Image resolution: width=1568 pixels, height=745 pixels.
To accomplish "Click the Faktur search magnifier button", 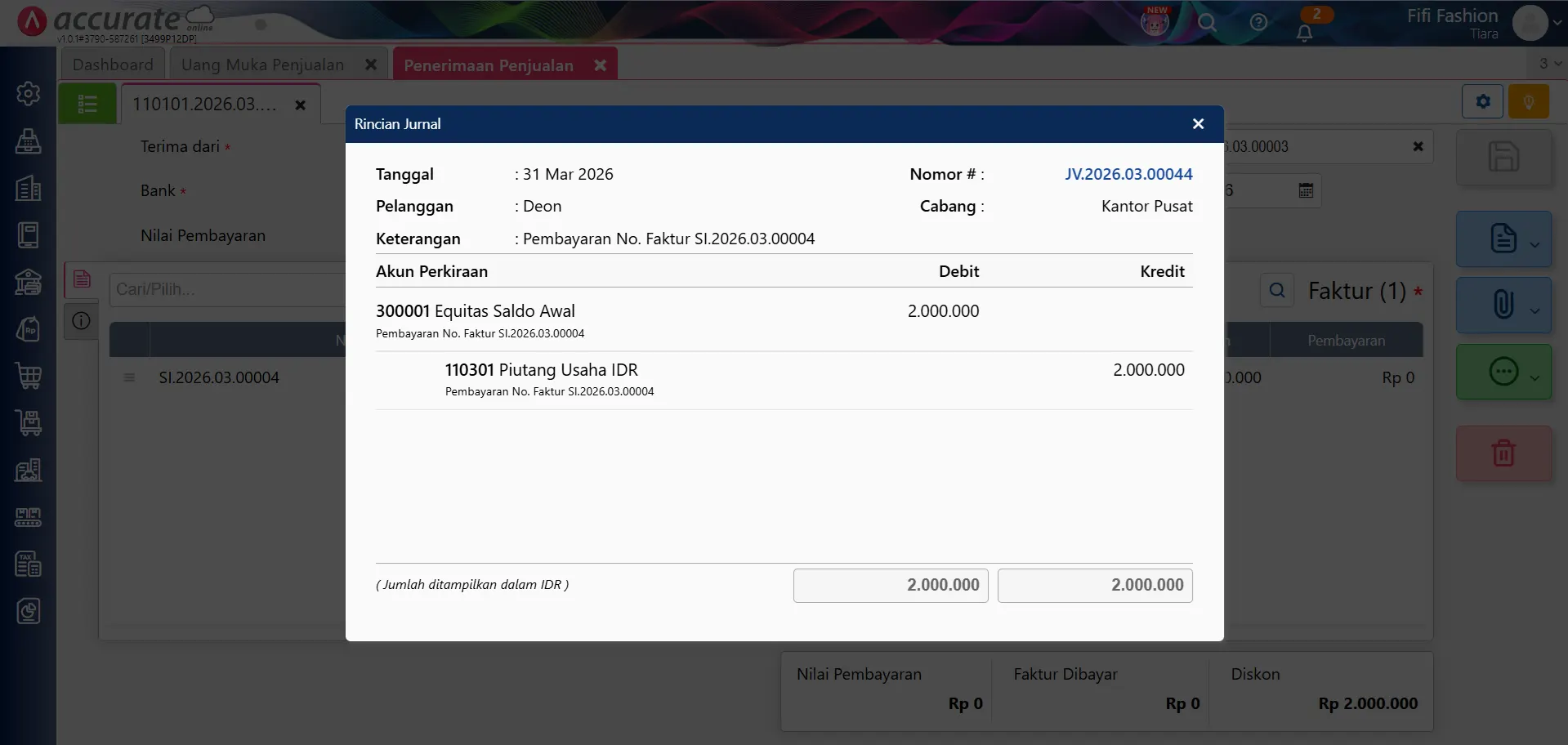I will 1276,291.
